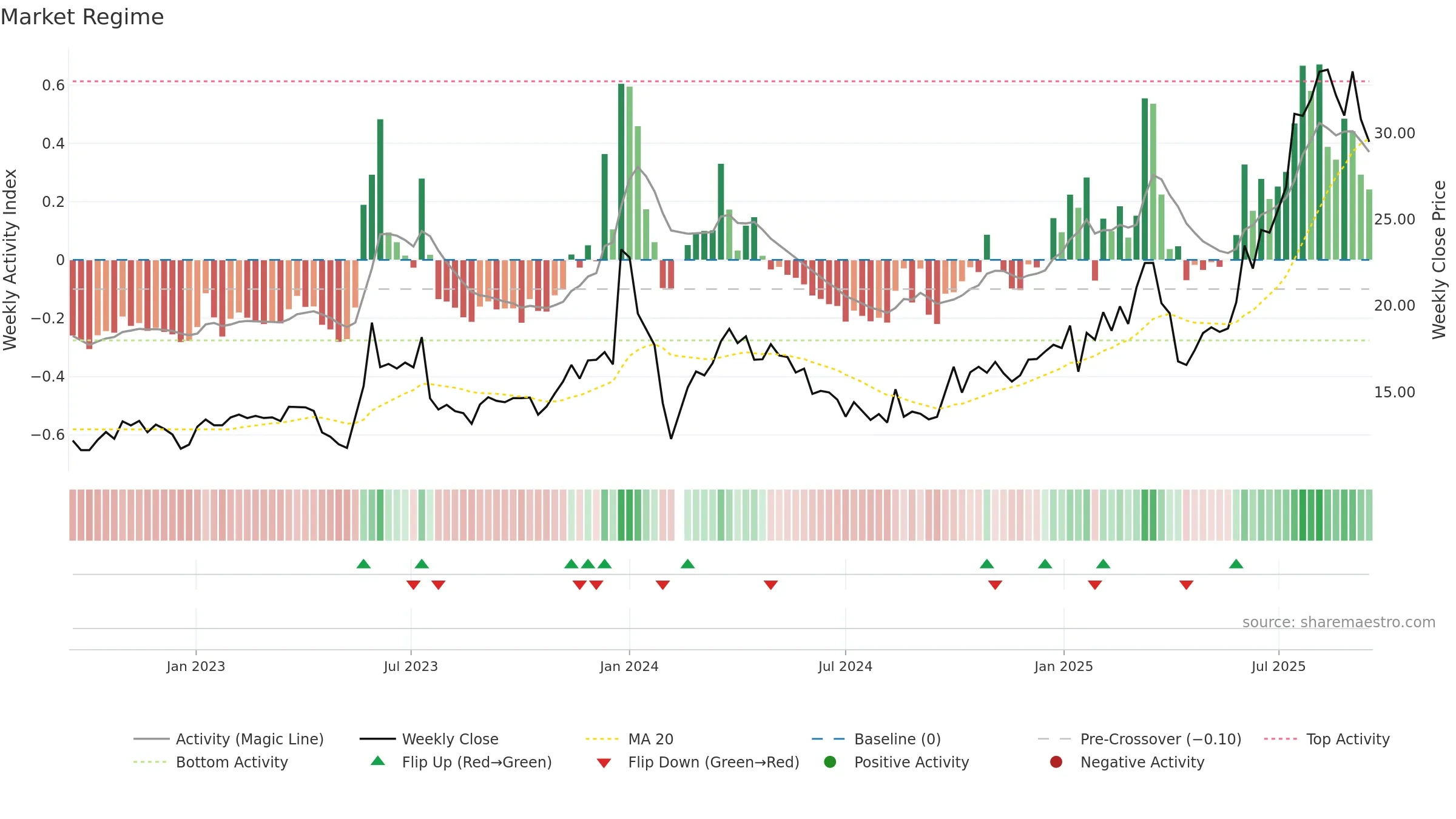Image resolution: width=1456 pixels, height=819 pixels.
Task: Click the last red flip-down marker in 2025
Action: click(x=1187, y=585)
